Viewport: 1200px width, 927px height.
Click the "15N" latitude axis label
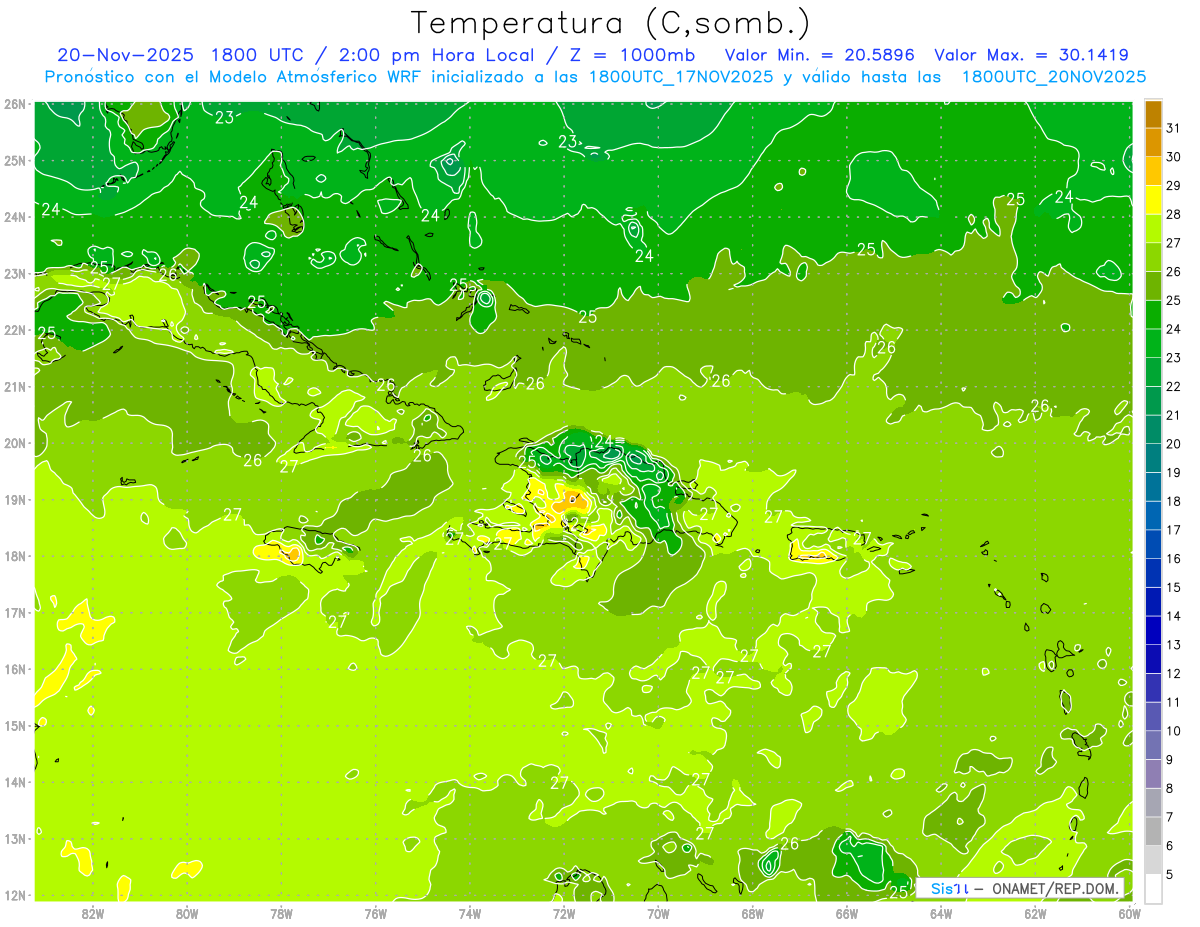[14, 725]
